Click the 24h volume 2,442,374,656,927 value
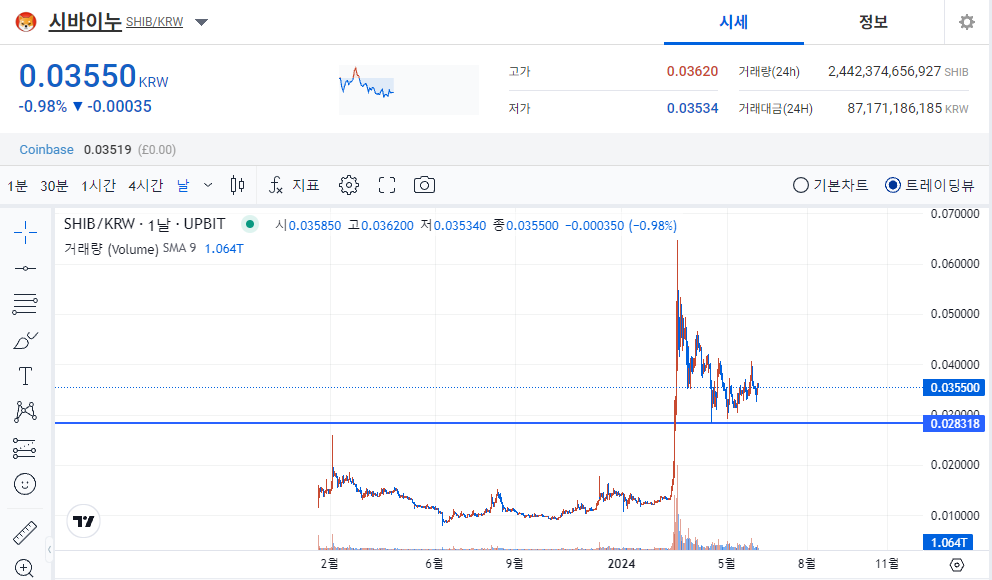The height and width of the screenshot is (580, 992). [x=884, y=71]
